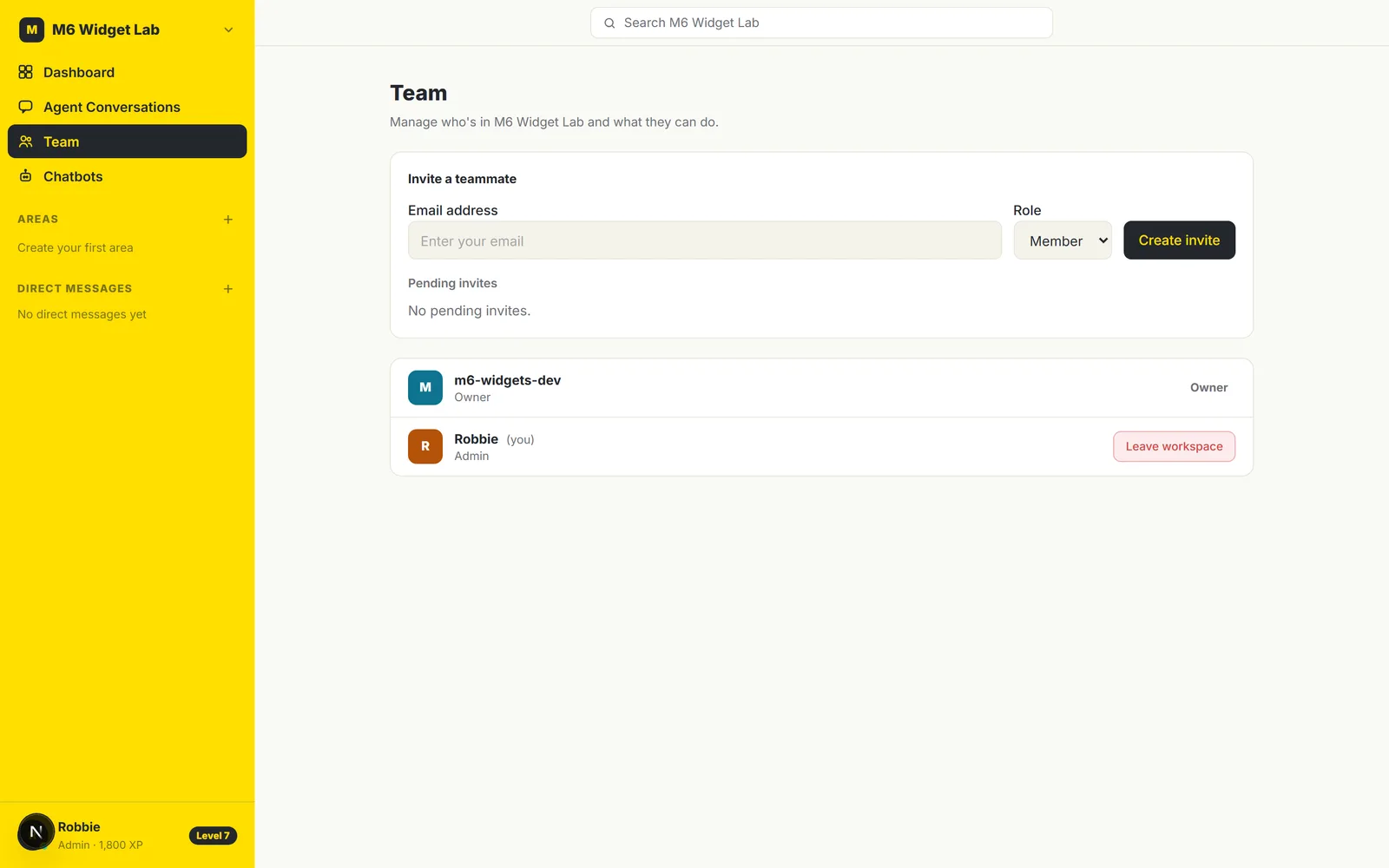
Task: Click the Dashboard grid icon
Action: pyautogui.click(x=26, y=72)
